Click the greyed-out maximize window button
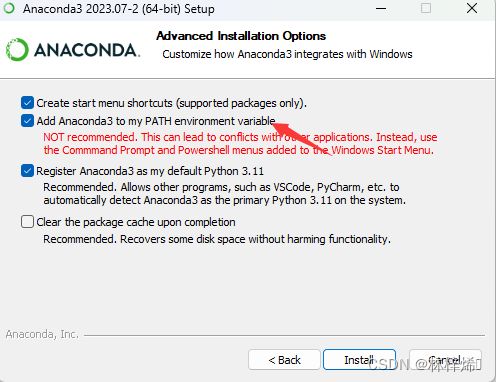The height and width of the screenshot is (382, 496). (x=426, y=8)
